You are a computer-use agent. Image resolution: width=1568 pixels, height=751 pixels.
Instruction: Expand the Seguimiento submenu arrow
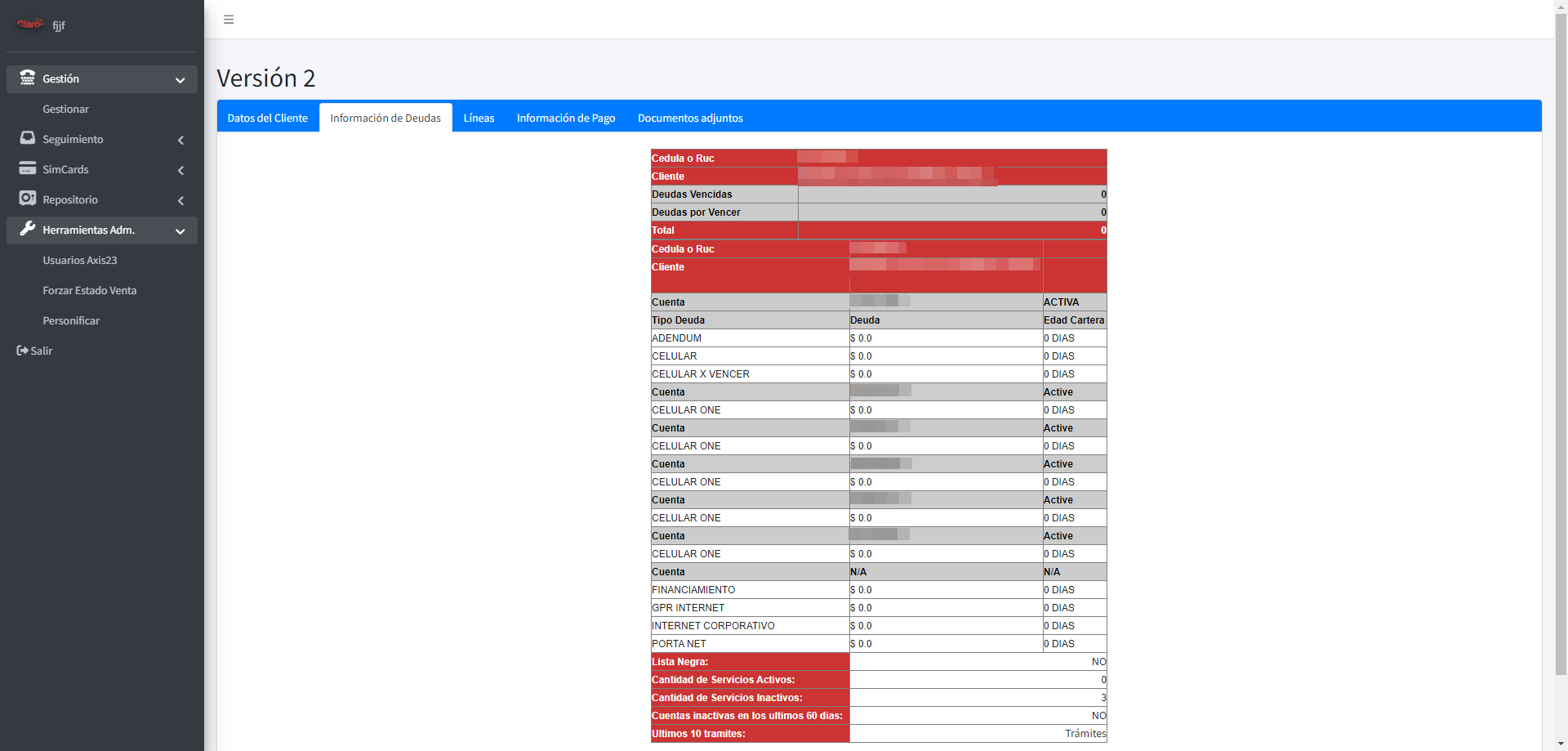pos(180,141)
